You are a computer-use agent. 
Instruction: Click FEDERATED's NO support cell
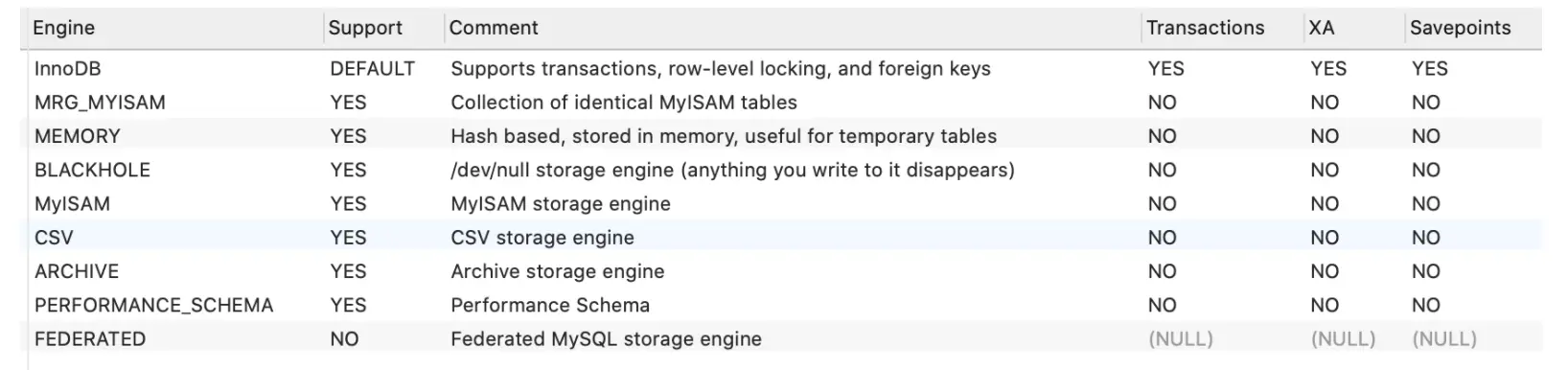(x=344, y=339)
